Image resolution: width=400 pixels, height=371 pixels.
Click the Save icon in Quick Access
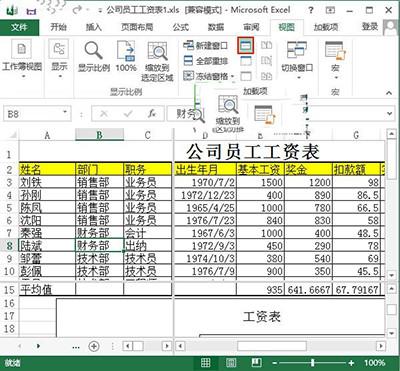click(x=31, y=12)
